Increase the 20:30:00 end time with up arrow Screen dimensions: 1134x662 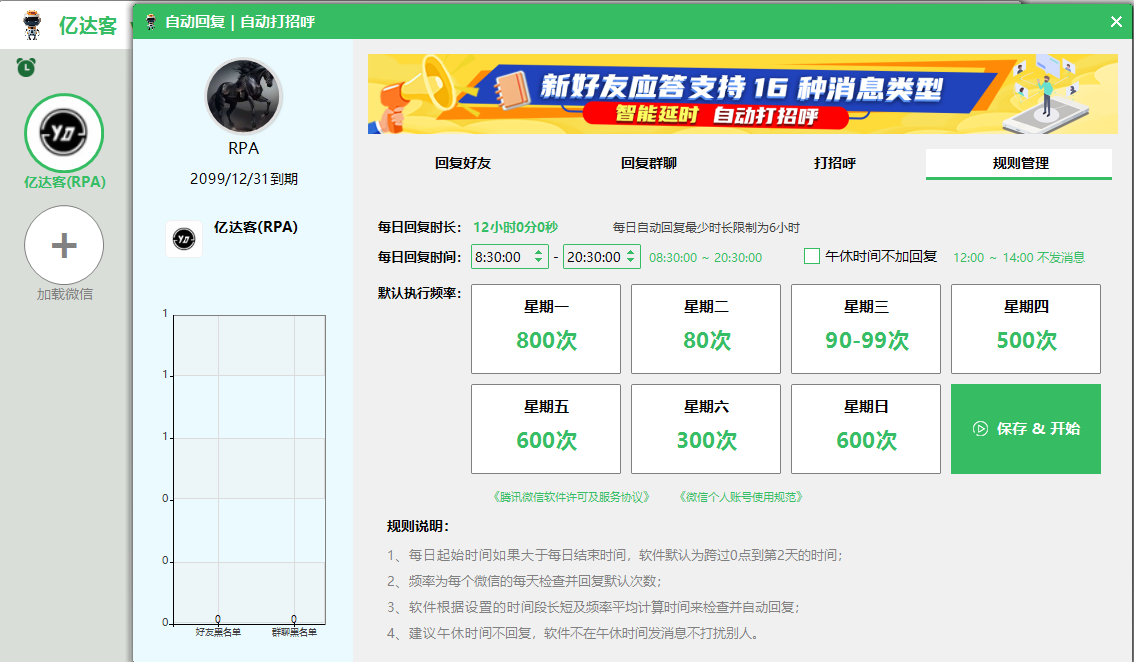coord(631,252)
